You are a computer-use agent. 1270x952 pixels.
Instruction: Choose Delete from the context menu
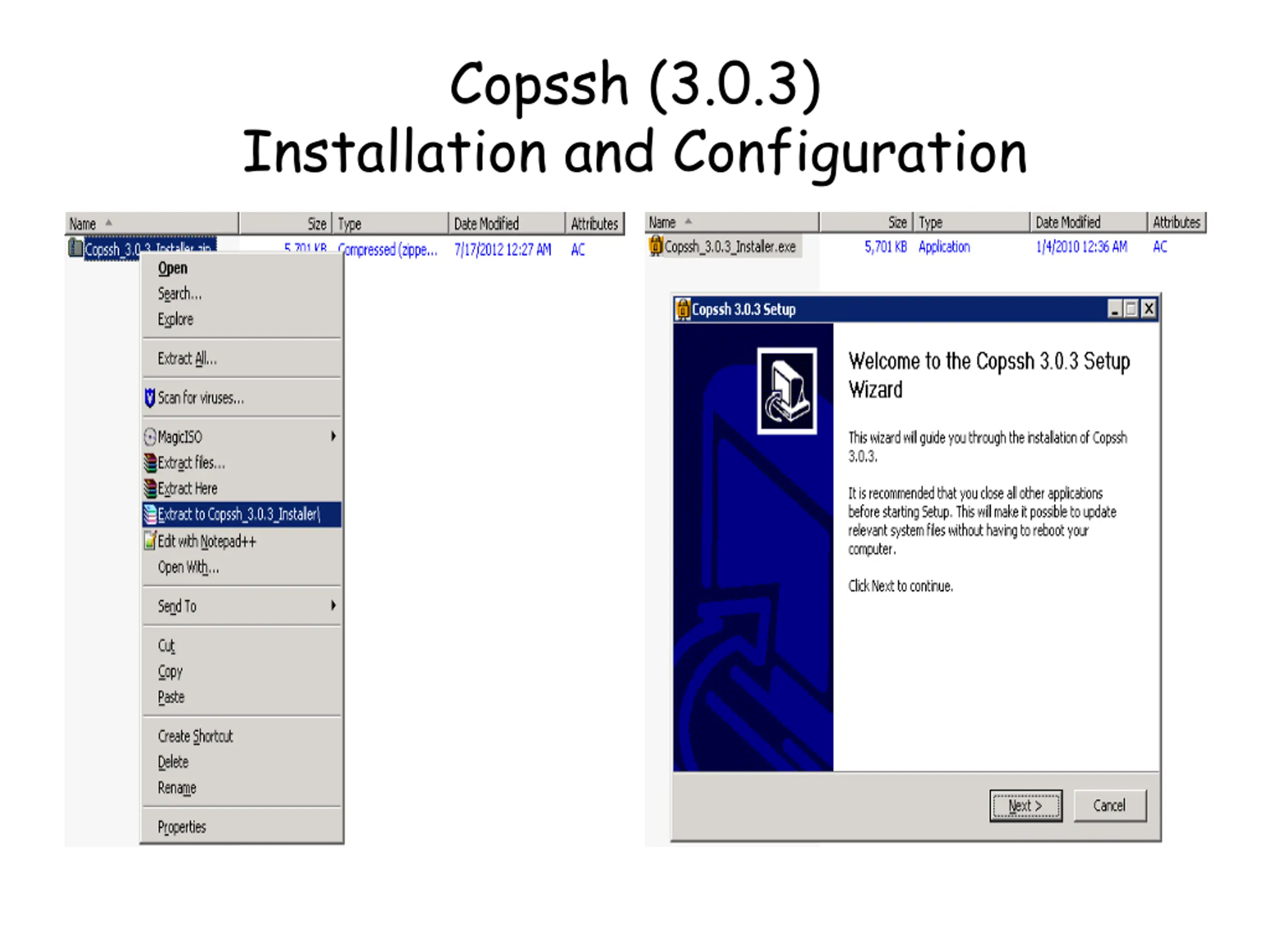[x=241, y=762]
